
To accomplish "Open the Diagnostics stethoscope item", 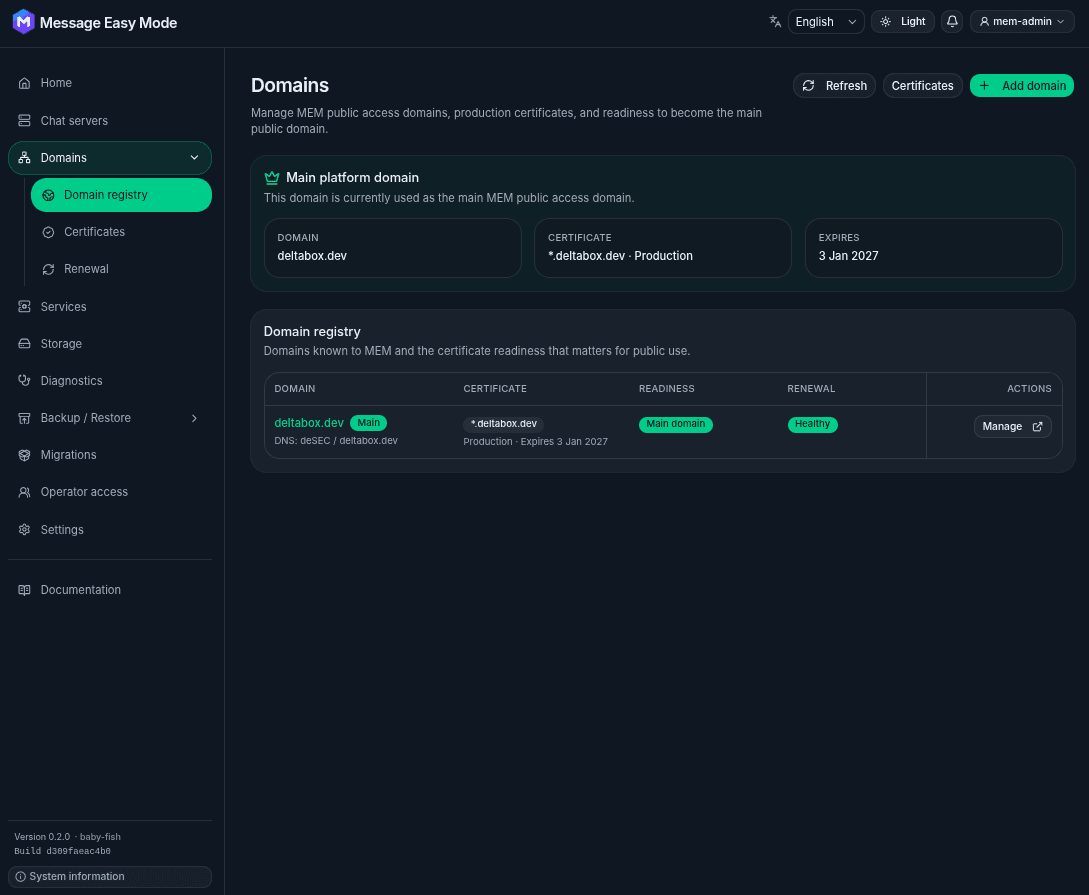I will [x=110, y=380].
